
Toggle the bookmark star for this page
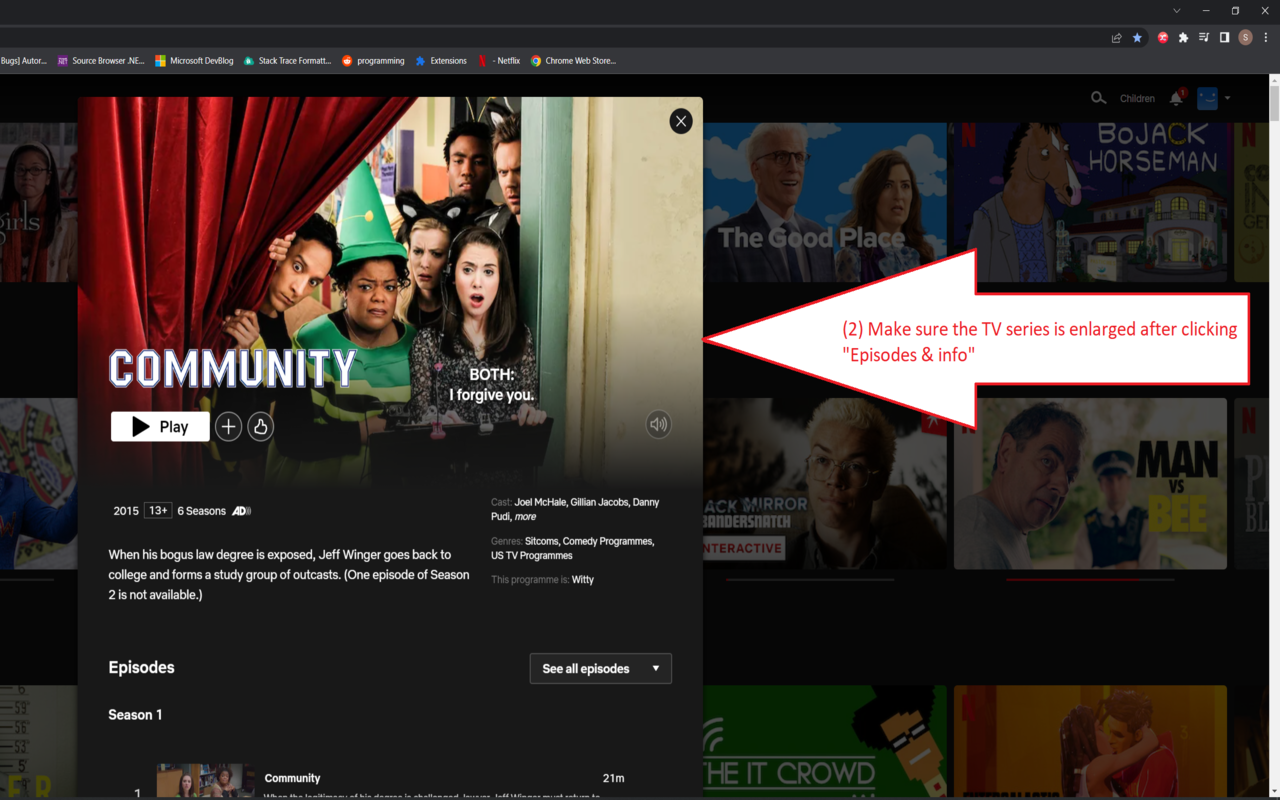[1137, 38]
